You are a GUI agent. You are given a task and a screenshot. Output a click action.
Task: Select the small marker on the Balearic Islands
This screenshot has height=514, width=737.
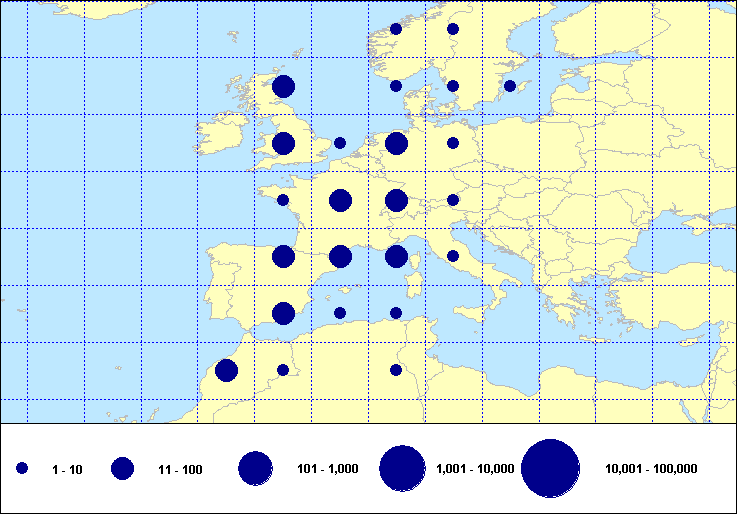click(340, 313)
